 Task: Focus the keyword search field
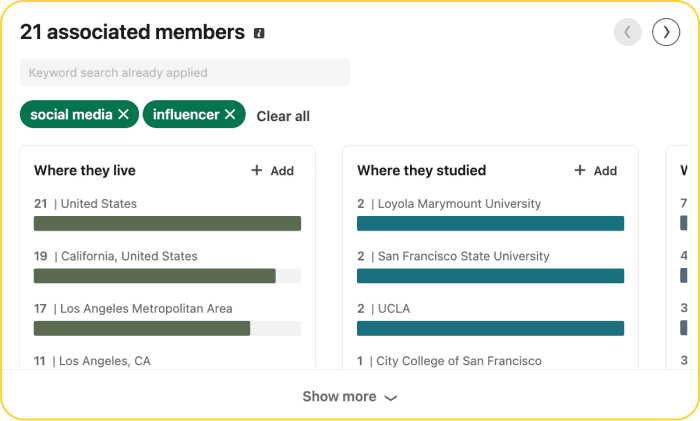click(x=185, y=72)
